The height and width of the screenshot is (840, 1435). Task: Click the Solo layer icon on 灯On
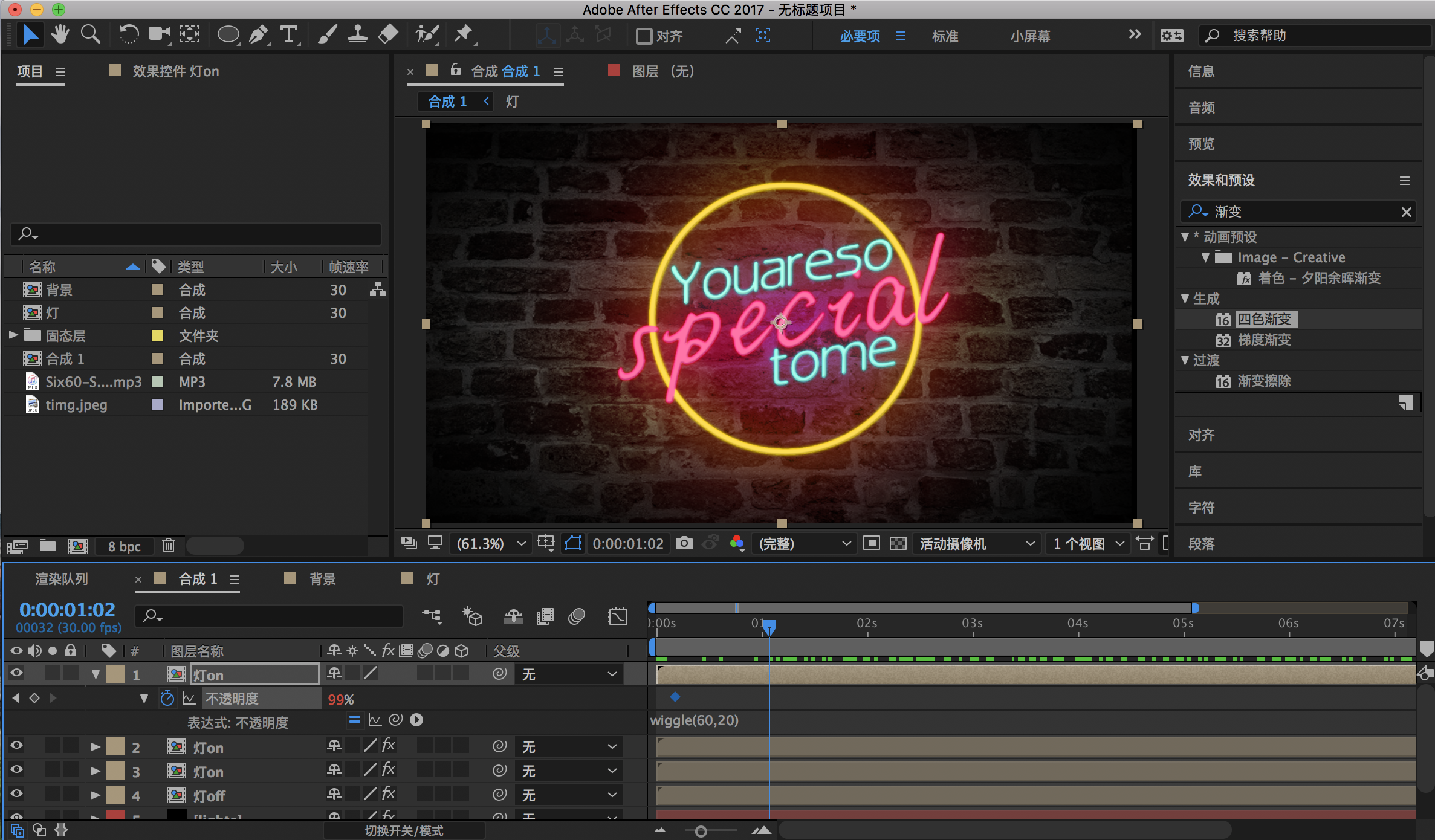tap(47, 675)
